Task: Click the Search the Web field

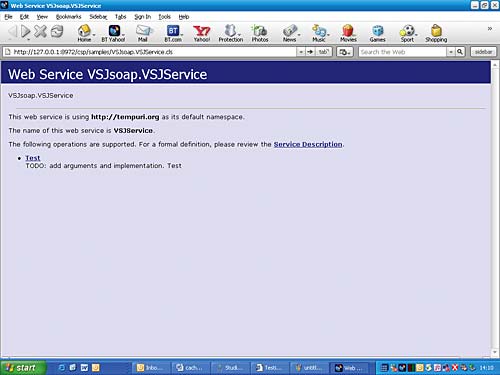Action: point(403,52)
